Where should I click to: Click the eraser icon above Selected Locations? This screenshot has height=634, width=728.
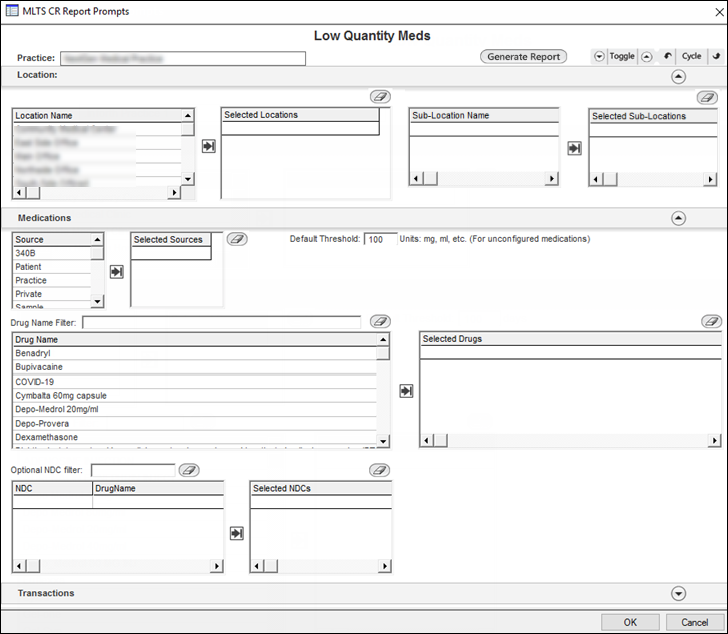[x=380, y=97]
